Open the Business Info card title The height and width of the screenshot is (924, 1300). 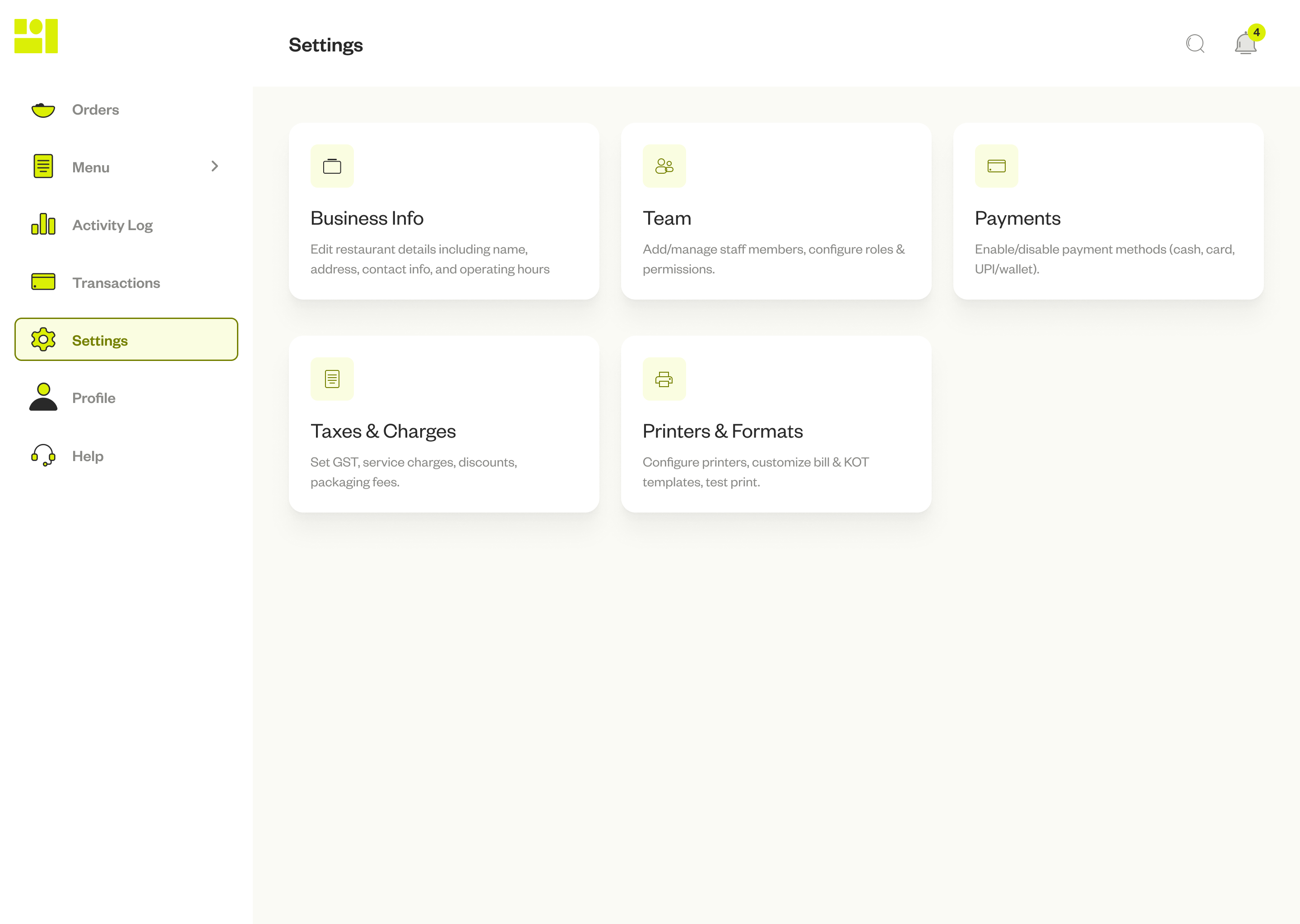[367, 218]
